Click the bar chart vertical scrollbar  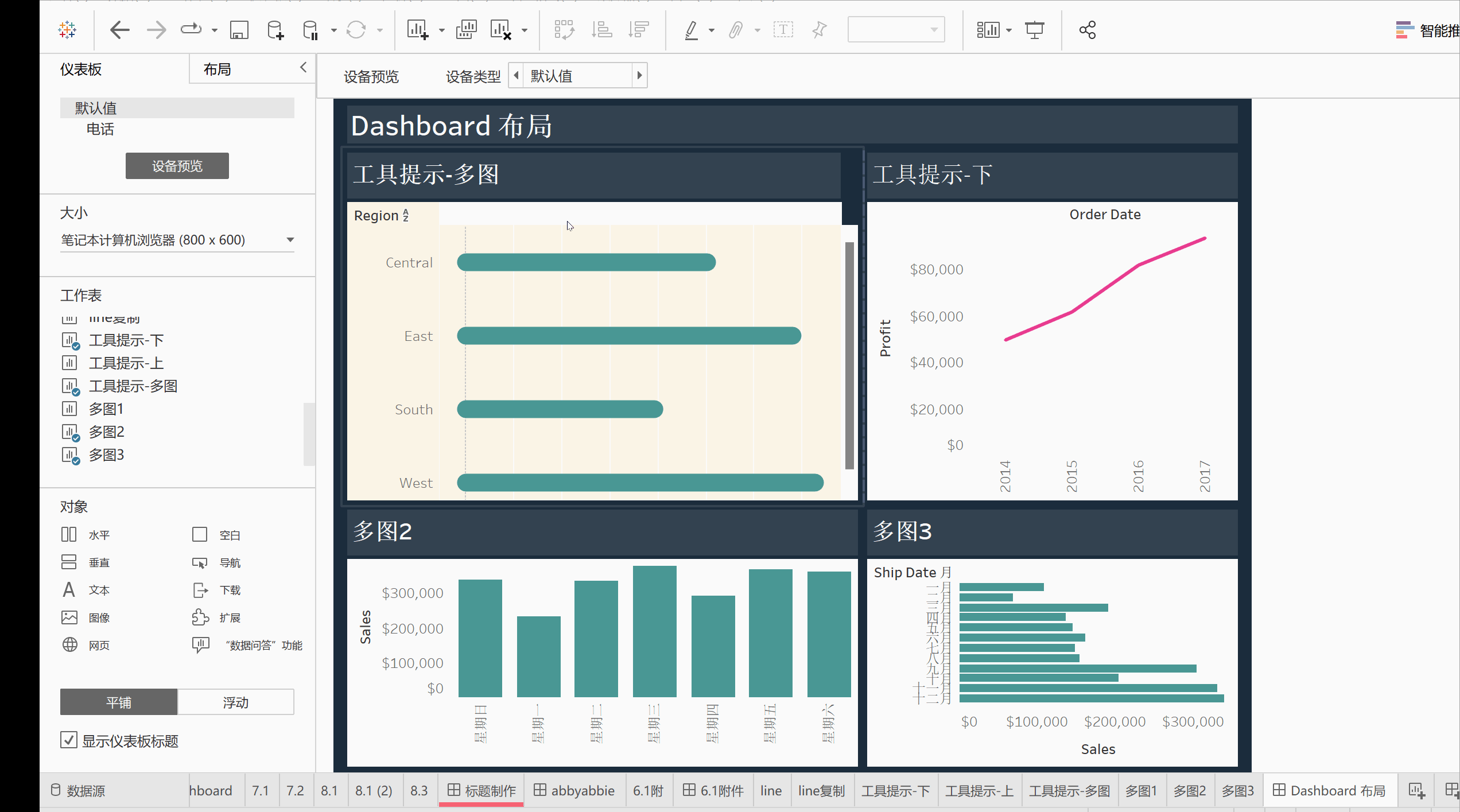pyautogui.click(x=849, y=356)
